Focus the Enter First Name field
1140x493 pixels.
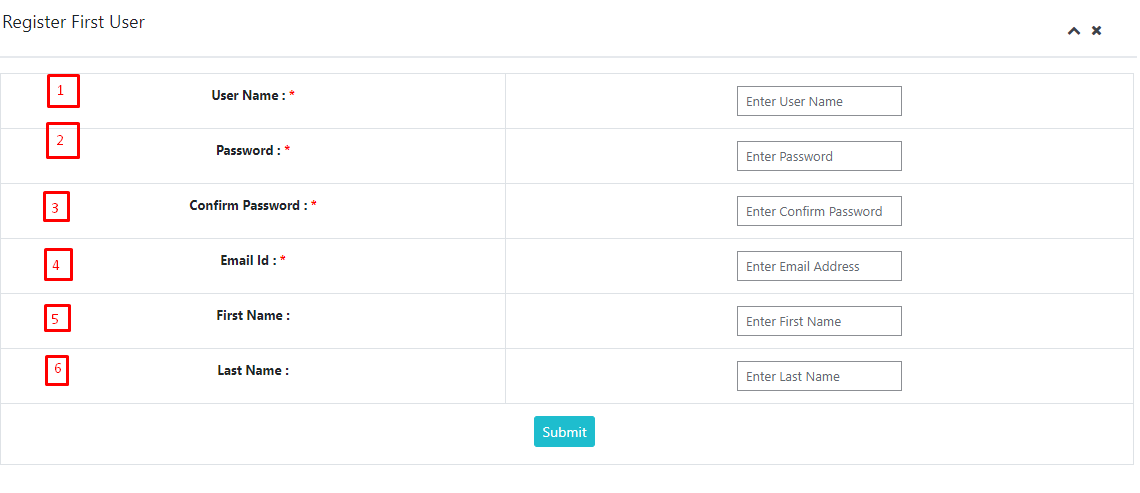(x=819, y=321)
